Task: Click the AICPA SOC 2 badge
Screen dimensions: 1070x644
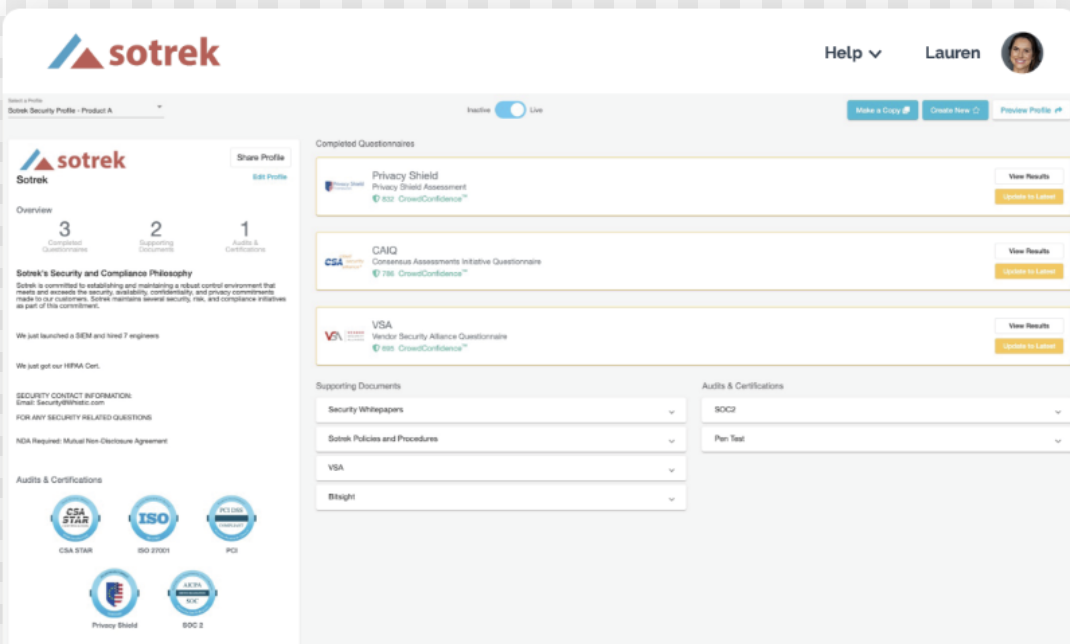Action: 192,594
